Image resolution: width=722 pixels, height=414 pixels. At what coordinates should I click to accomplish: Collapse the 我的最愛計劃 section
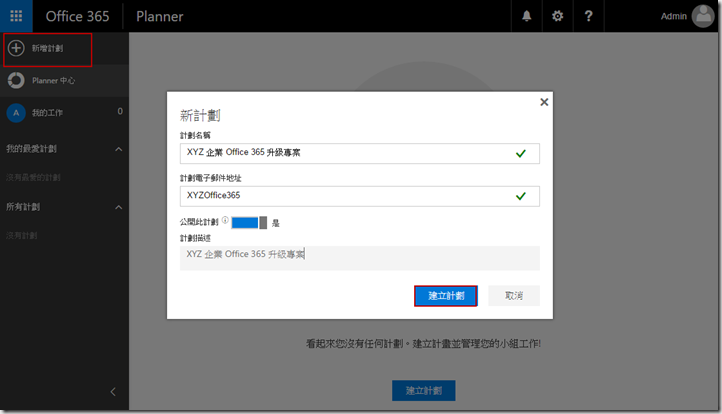coord(119,149)
